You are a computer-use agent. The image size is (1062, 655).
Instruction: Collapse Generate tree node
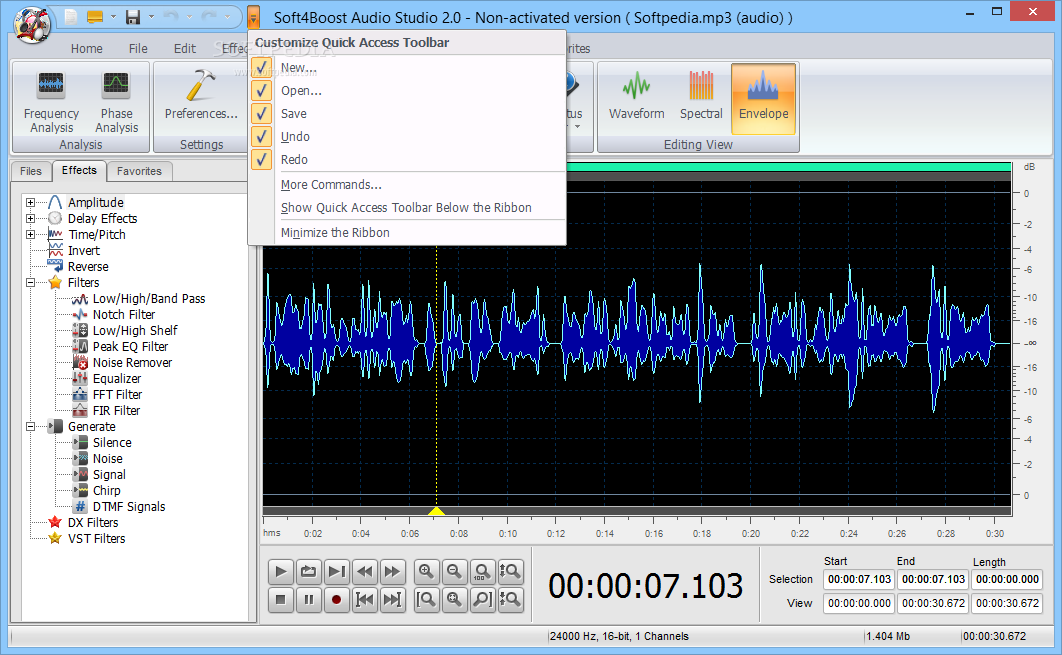click(x=30, y=427)
